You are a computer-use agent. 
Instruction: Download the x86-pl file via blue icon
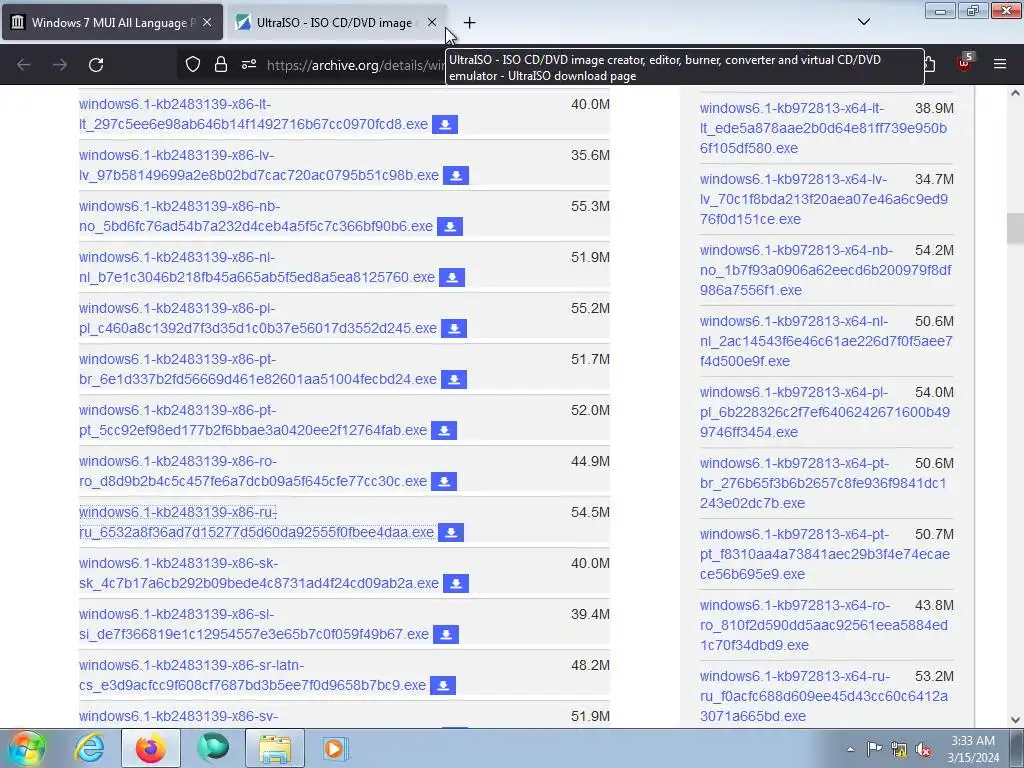tap(454, 328)
